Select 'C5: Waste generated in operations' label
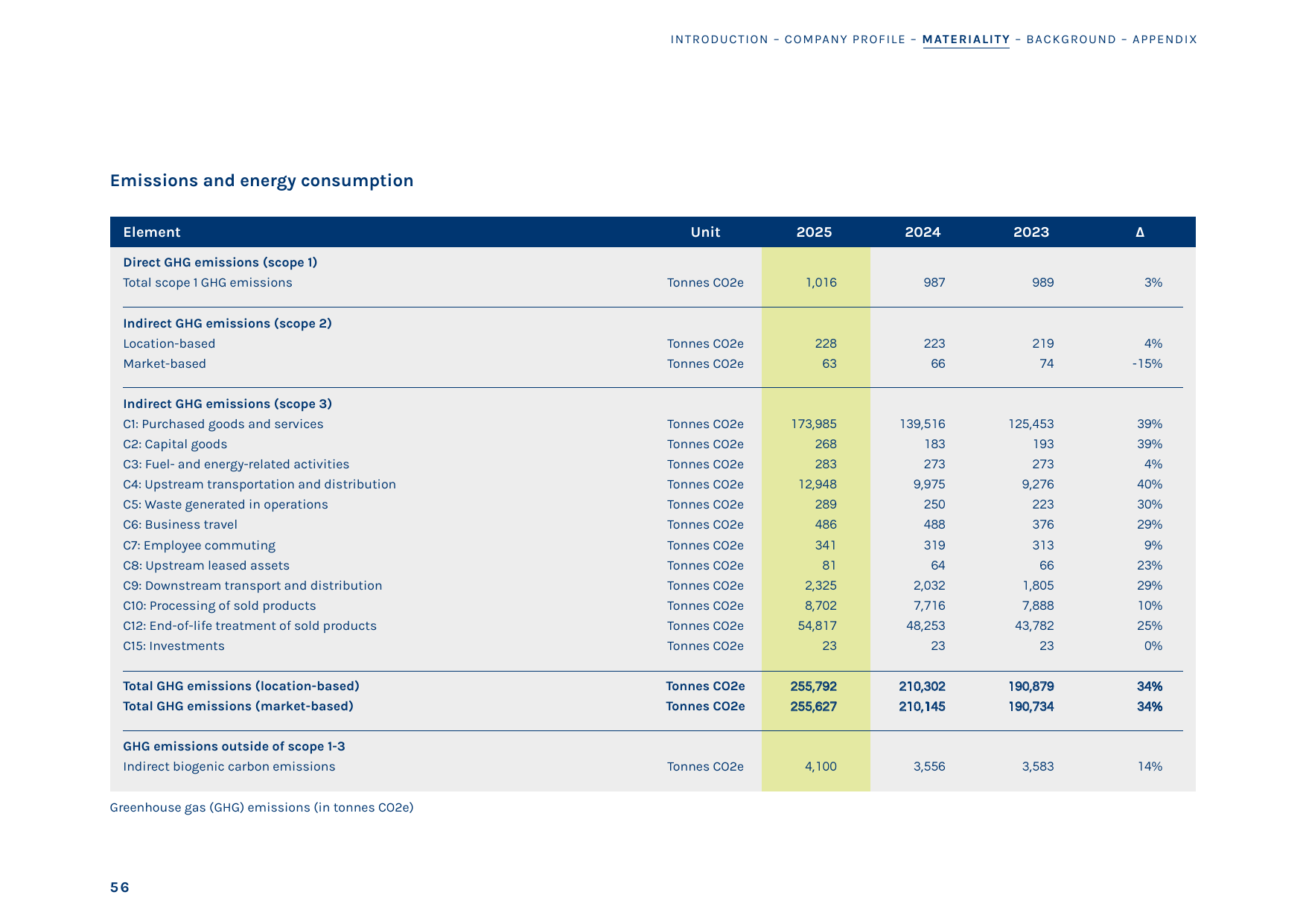The image size is (1306, 924). click(x=225, y=505)
